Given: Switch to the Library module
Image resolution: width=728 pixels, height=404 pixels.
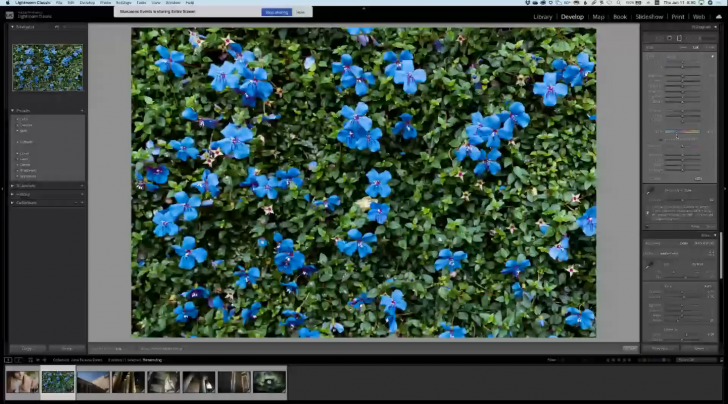Looking at the screenshot, I should (543, 17).
